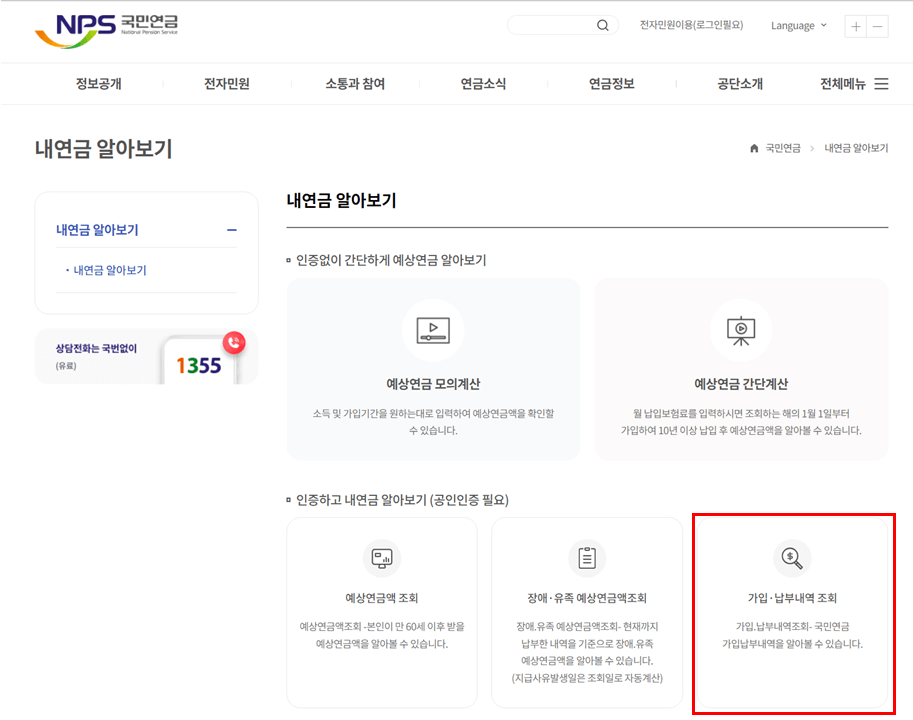Select the 예상연금 모의계산 play screen icon

(x=433, y=330)
